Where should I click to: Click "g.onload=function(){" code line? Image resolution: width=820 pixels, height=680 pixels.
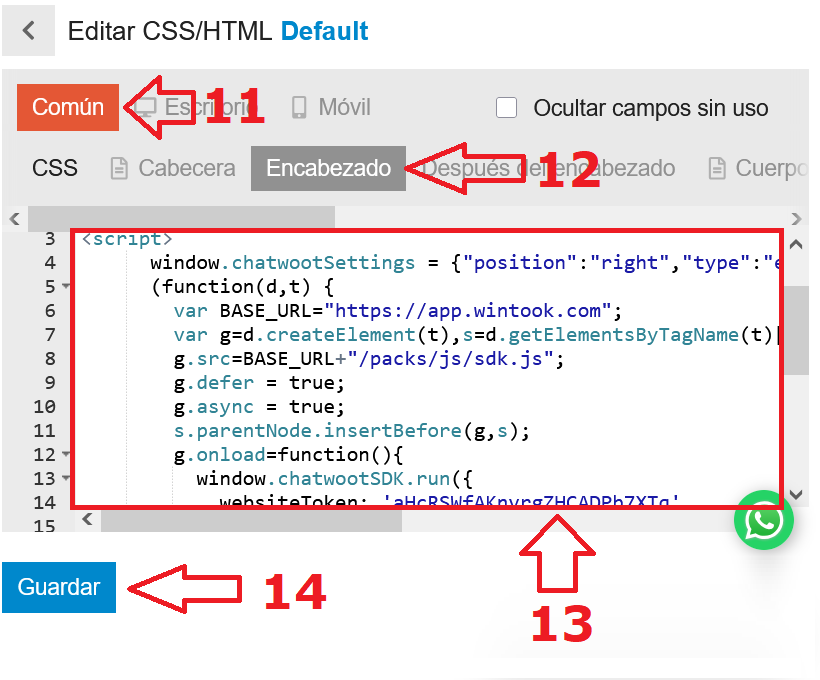(288, 455)
